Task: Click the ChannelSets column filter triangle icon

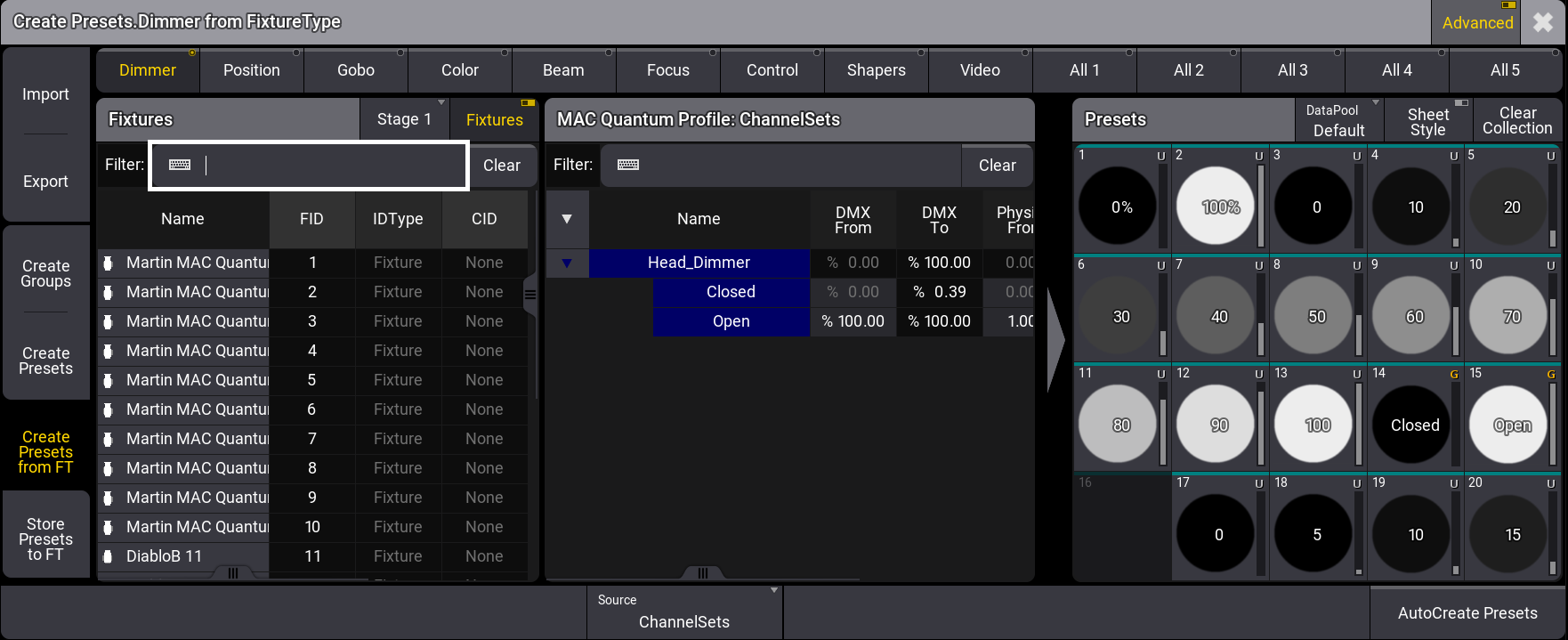Action: [x=567, y=219]
